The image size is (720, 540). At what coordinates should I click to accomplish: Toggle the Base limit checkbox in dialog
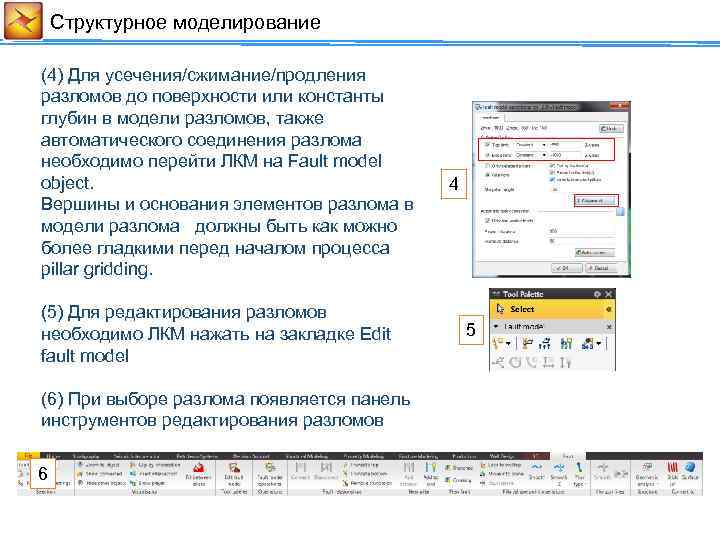pyautogui.click(x=487, y=155)
